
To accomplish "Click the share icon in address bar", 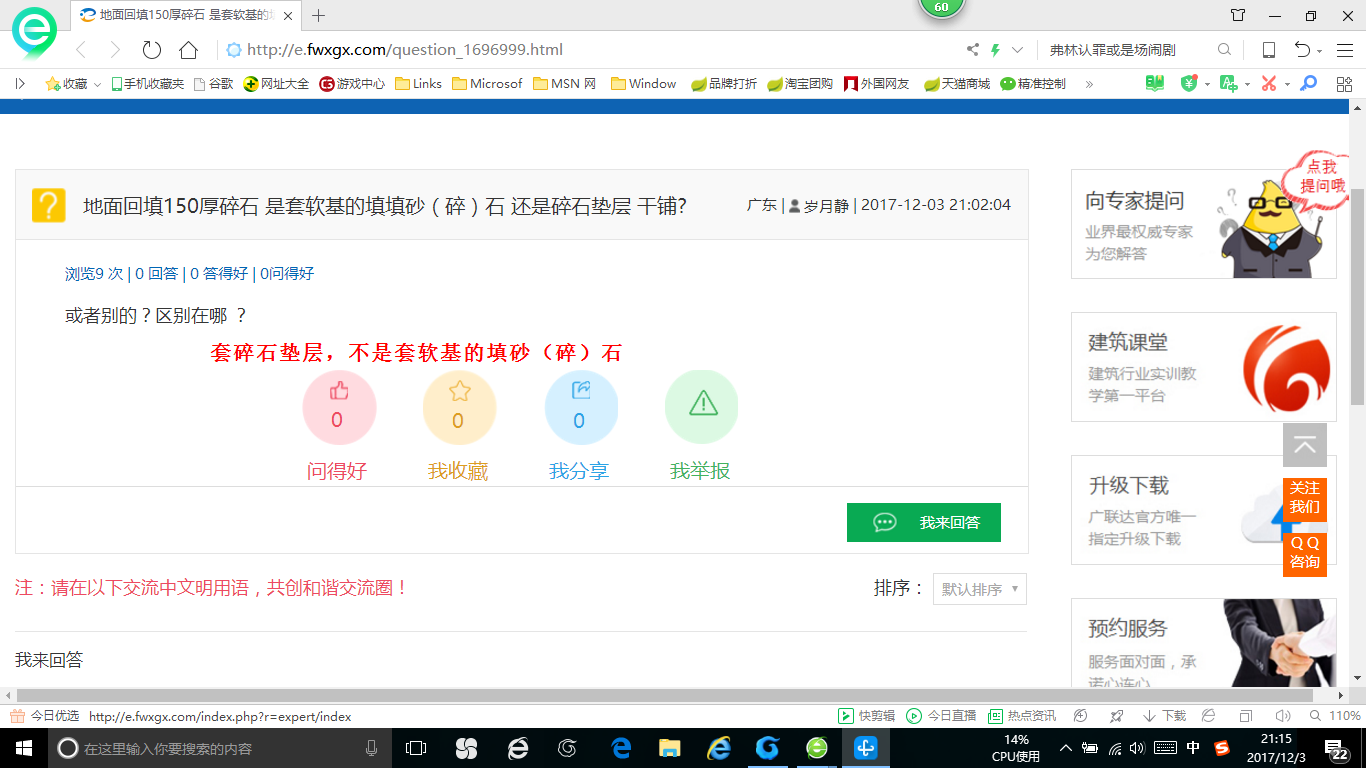I will click(973, 50).
